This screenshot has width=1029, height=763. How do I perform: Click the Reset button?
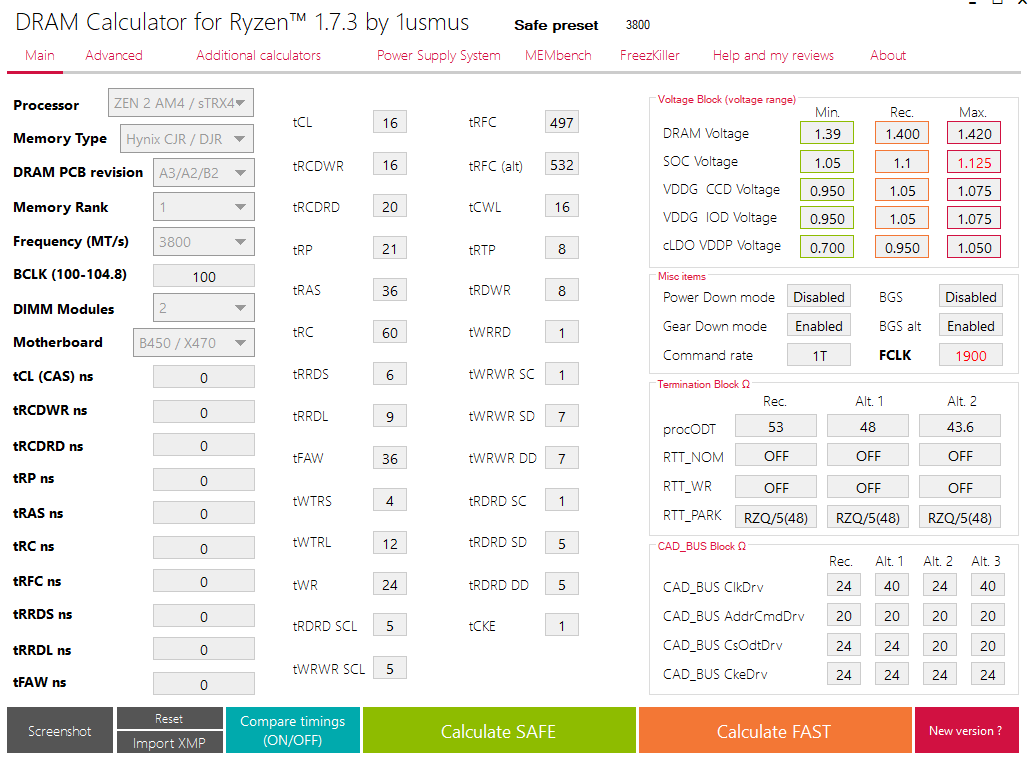click(x=169, y=718)
